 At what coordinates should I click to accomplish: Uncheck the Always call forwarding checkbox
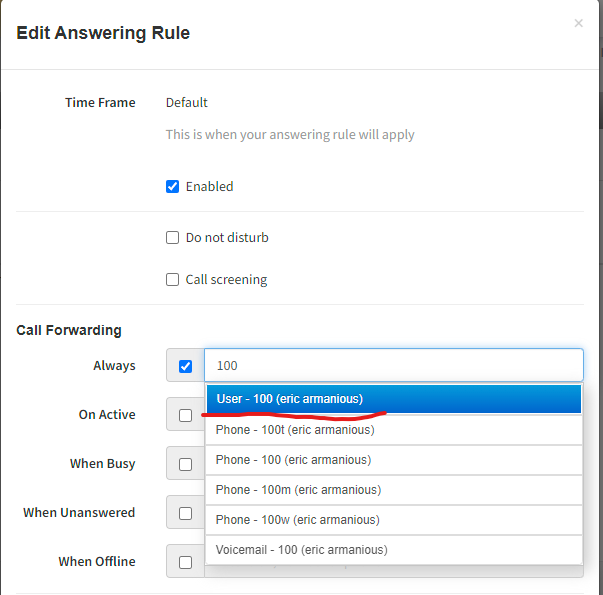pyautogui.click(x=185, y=366)
